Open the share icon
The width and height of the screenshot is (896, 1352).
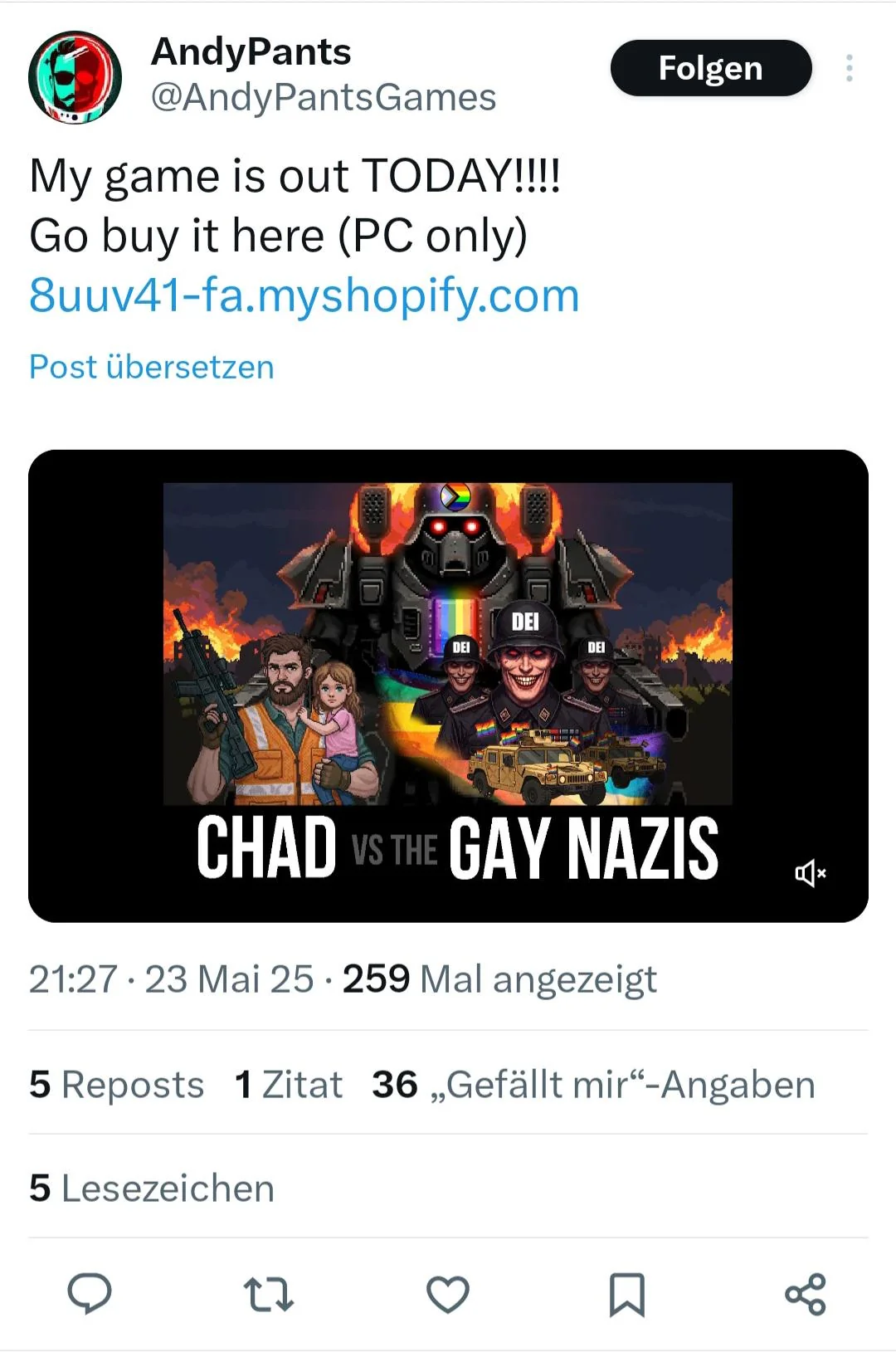[x=806, y=1294]
